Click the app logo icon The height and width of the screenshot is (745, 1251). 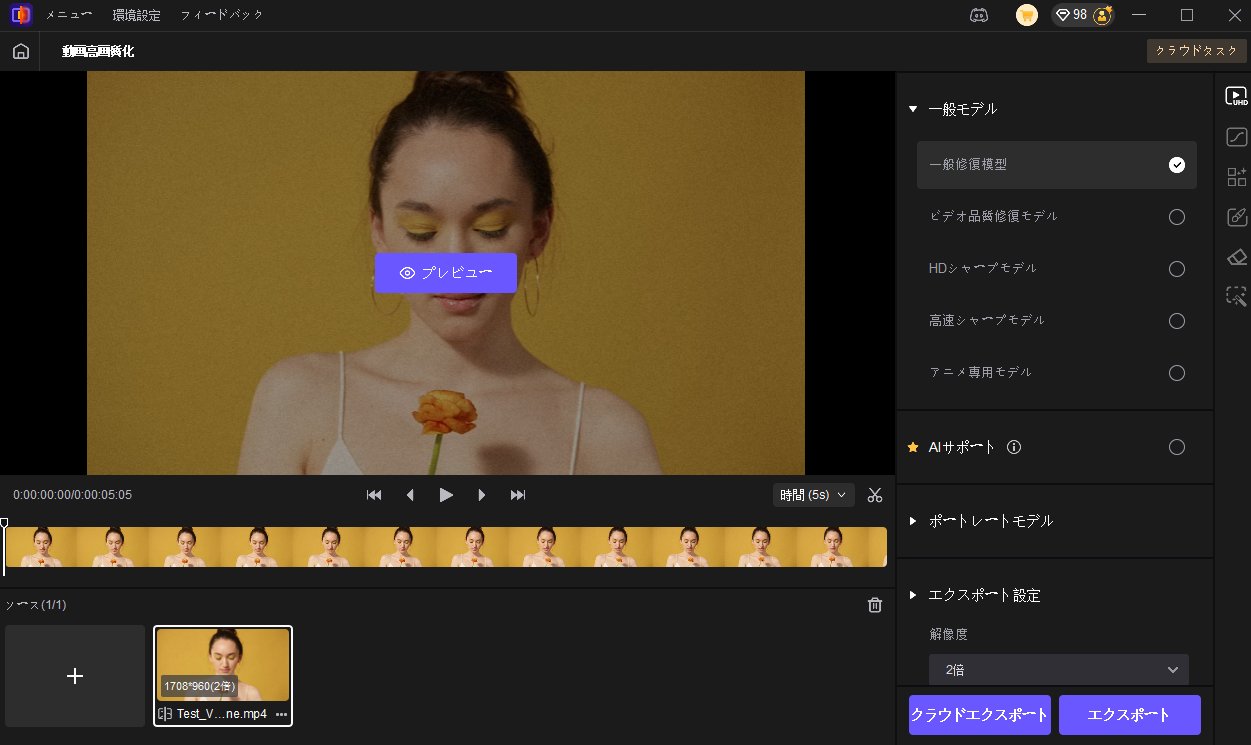pyautogui.click(x=21, y=15)
